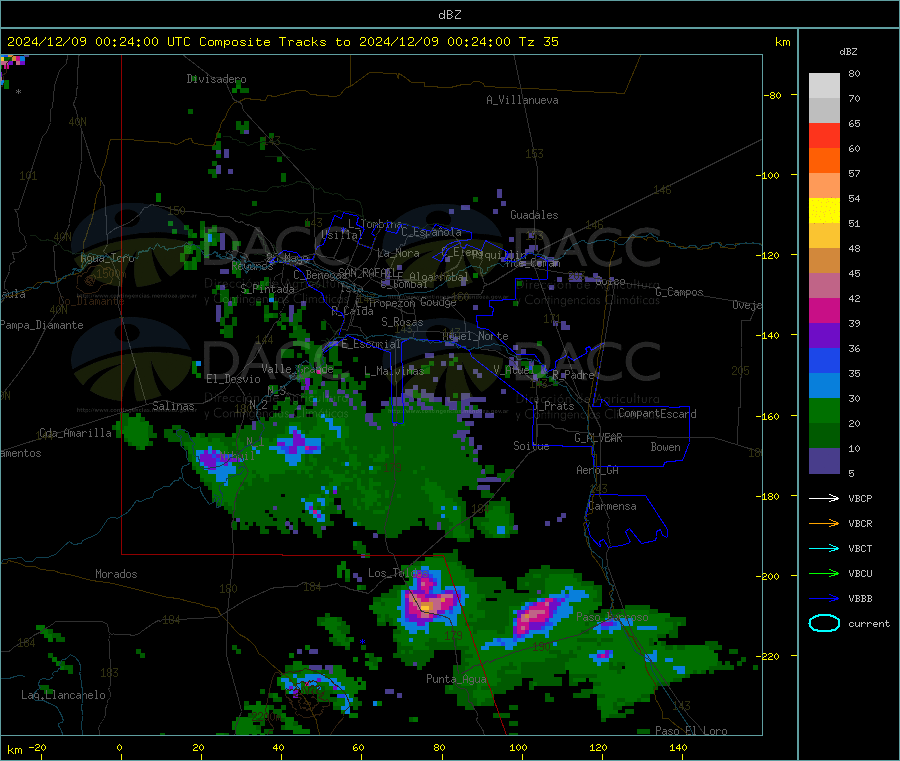The height and width of the screenshot is (761, 900).
Task: Click the Divisadero place label
Action: tap(216, 79)
